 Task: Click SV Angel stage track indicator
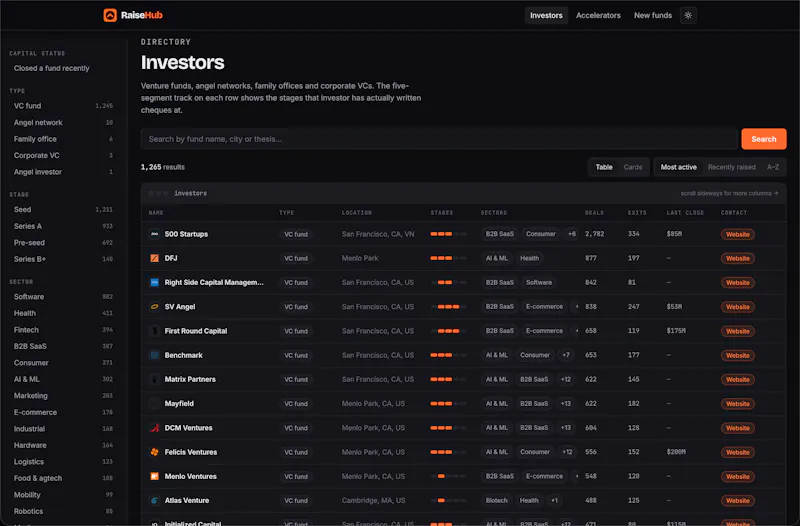click(448, 307)
